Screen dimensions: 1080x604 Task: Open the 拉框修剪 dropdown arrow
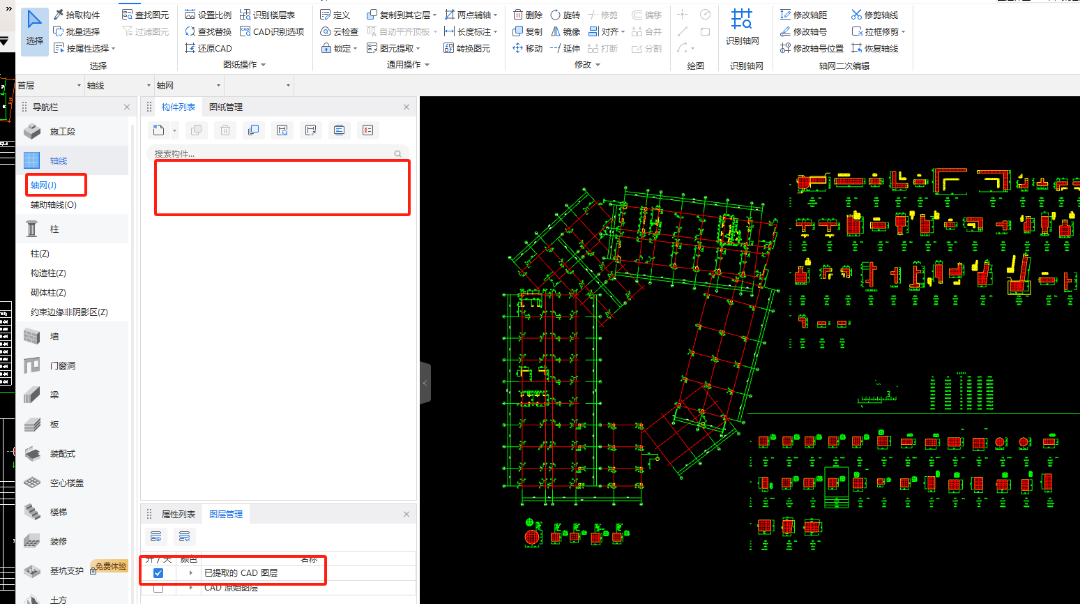point(903,32)
